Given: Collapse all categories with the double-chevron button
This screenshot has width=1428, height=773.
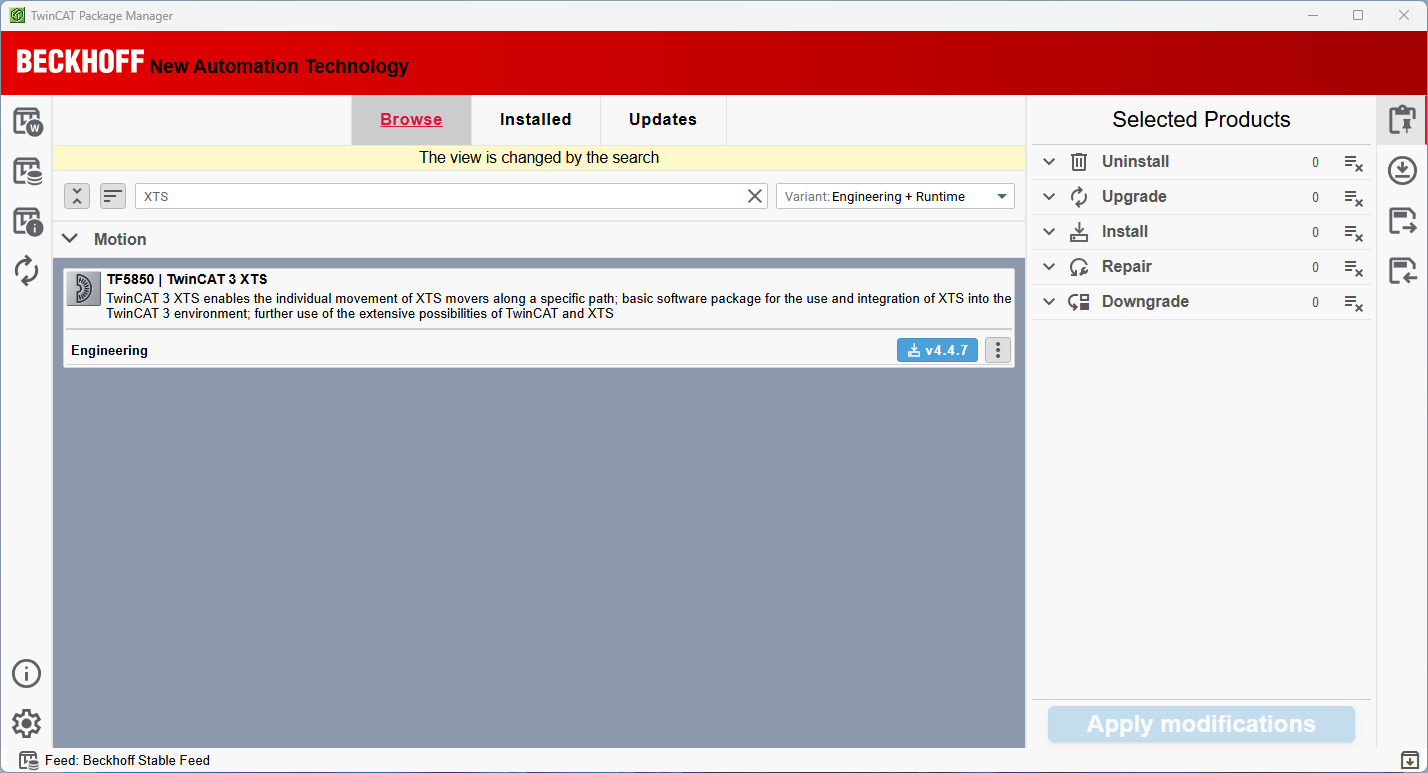Looking at the screenshot, I should [x=77, y=196].
